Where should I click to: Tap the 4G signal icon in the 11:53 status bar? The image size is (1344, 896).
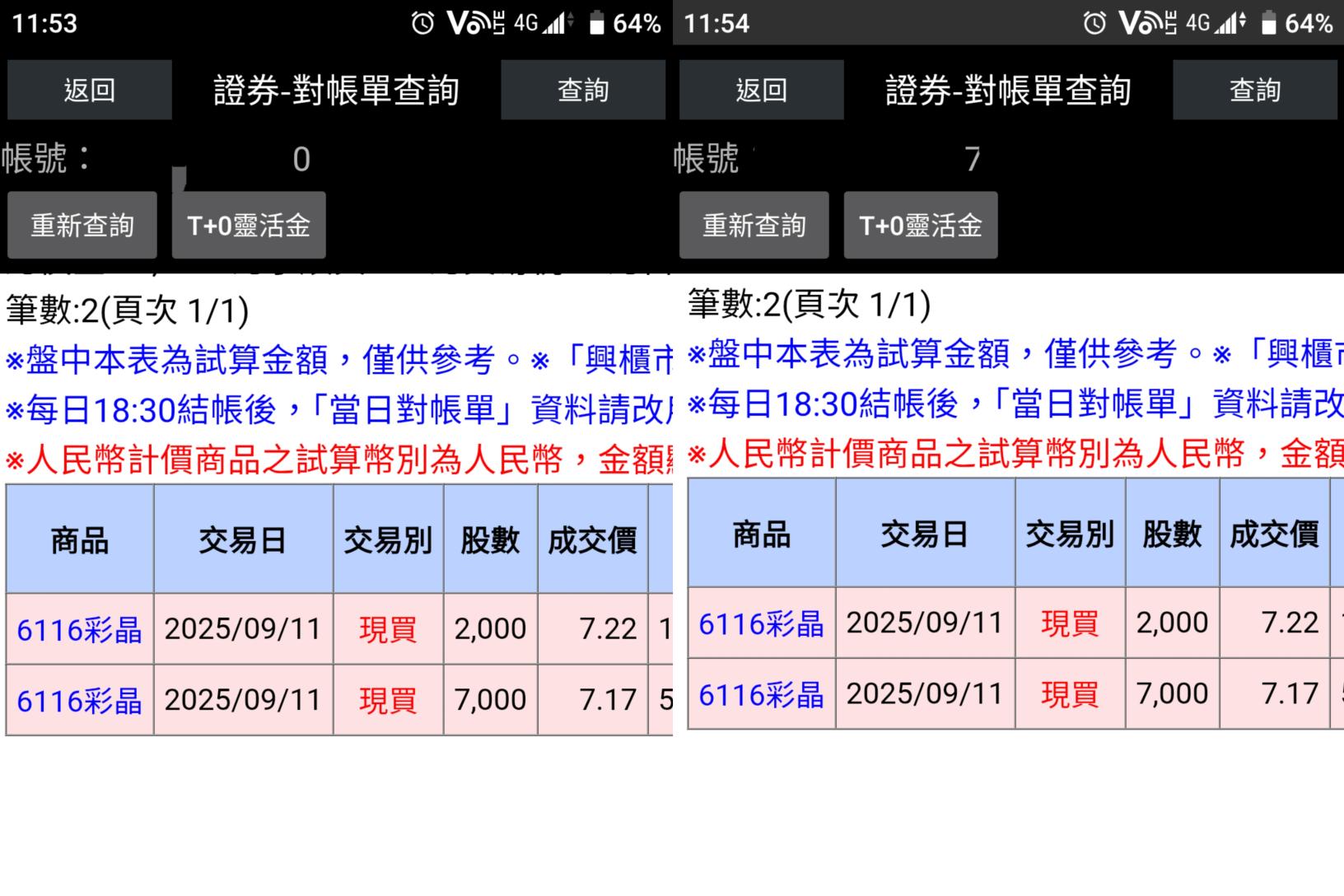544,23
